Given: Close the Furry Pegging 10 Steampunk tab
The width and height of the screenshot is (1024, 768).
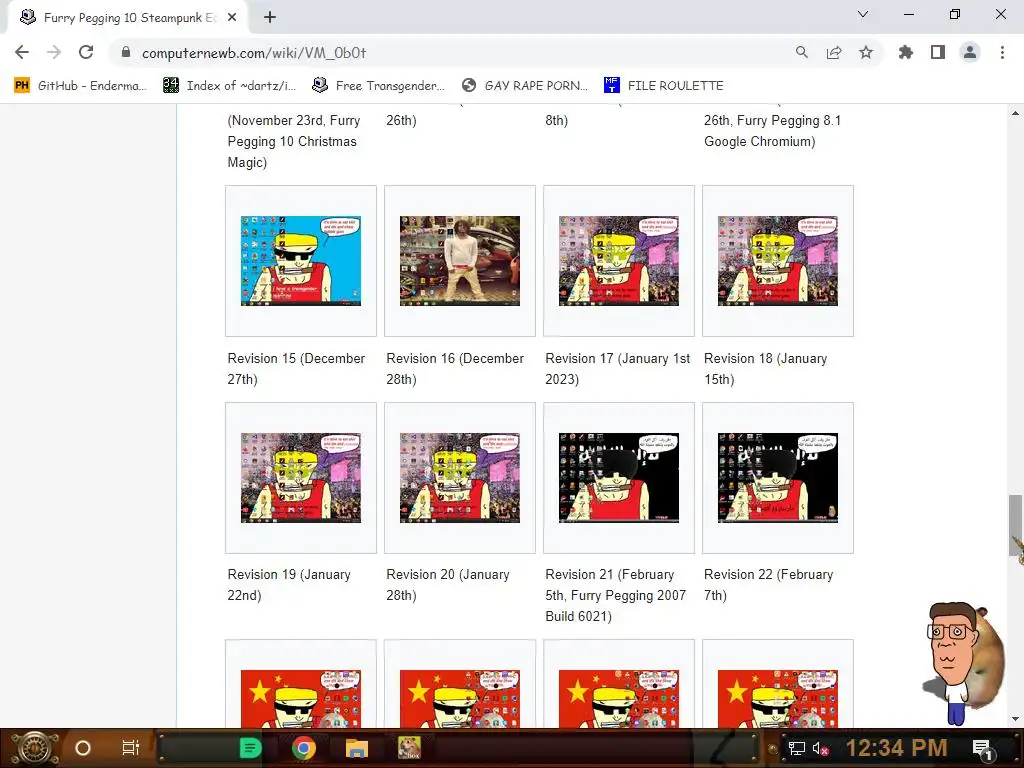Looking at the screenshot, I should coord(232,17).
